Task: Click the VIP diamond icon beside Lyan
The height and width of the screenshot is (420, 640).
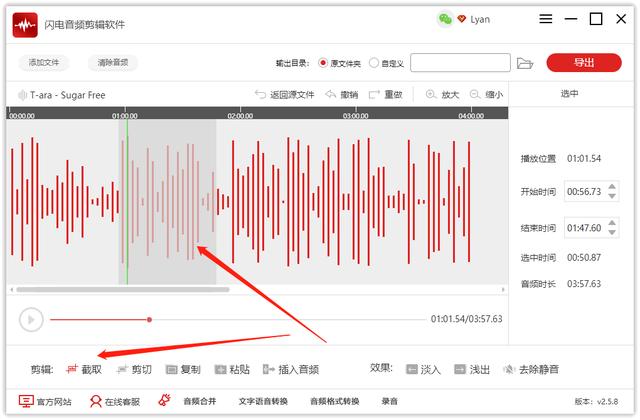Action: (x=462, y=19)
